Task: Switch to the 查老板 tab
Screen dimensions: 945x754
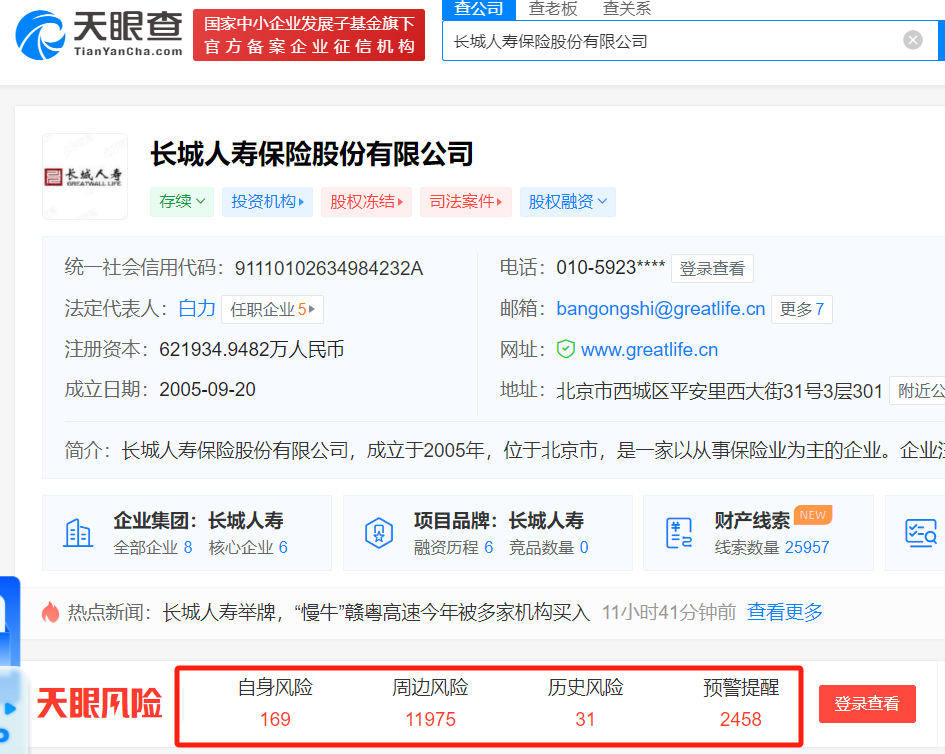Action: tap(553, 9)
